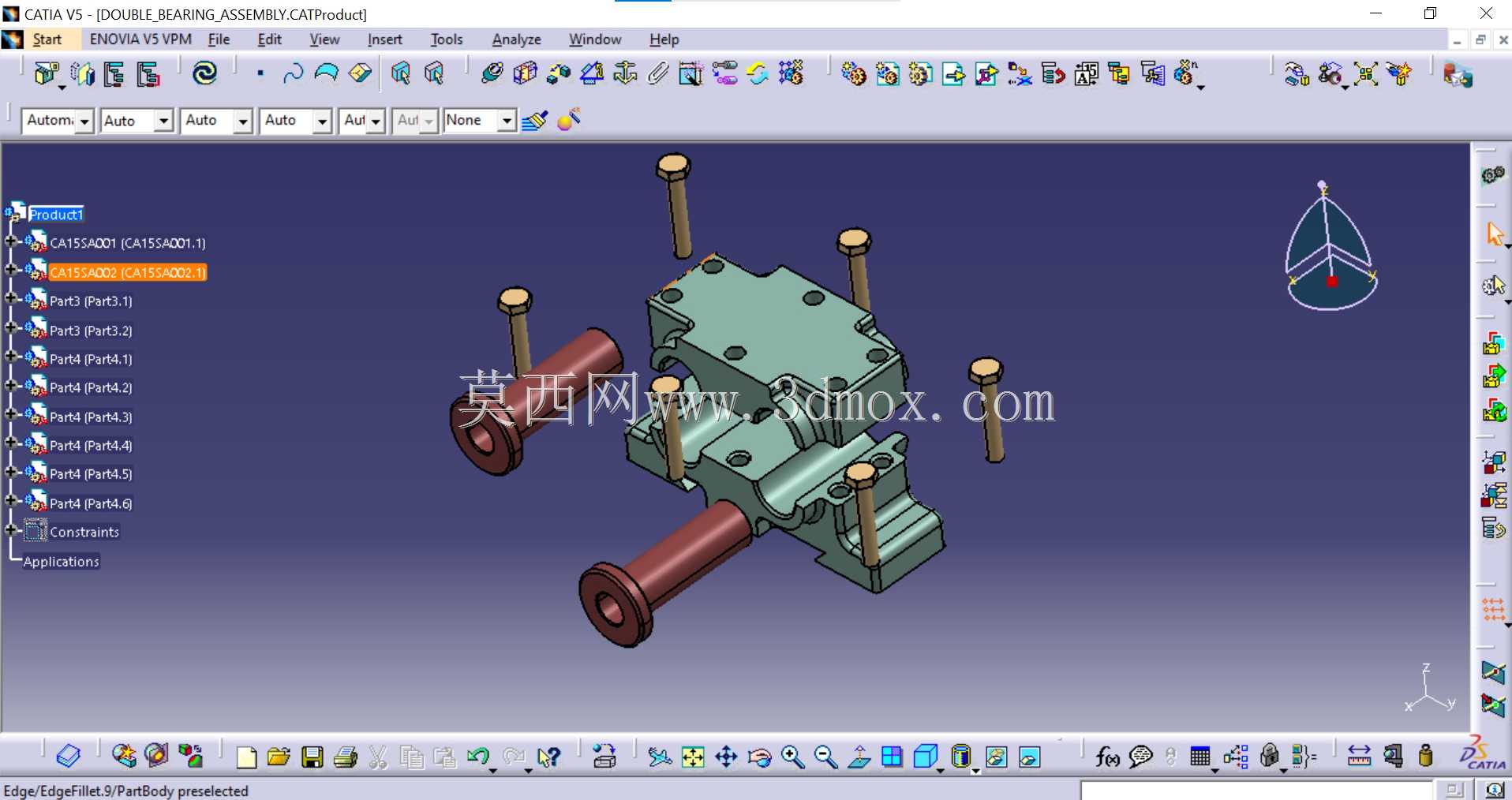Viewport: 1512px width, 800px height.
Task: Select Part4 (Part4.5) in the tree
Action: point(91,474)
